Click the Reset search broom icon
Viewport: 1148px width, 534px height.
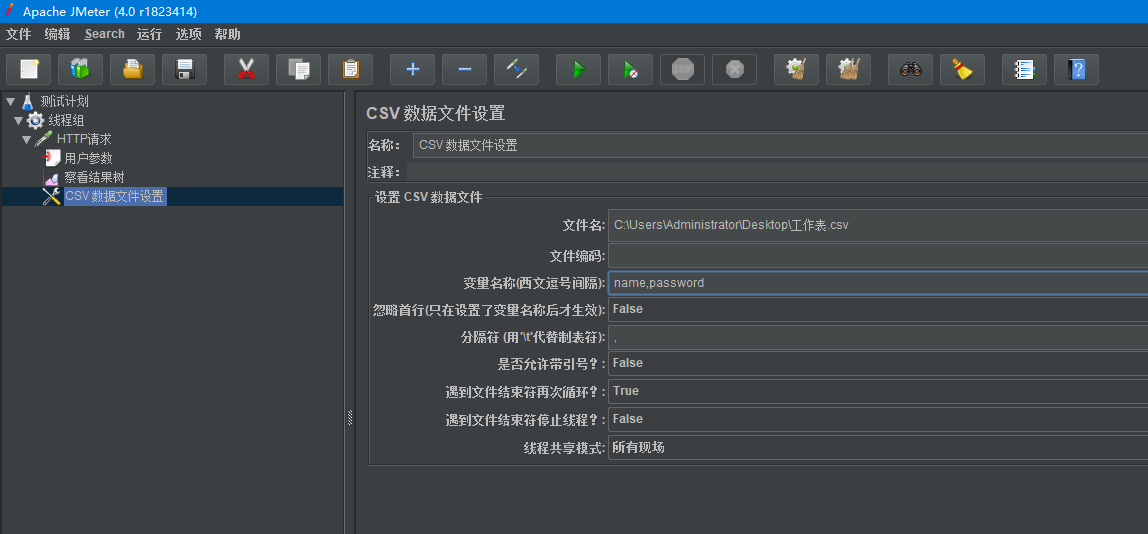tap(963, 70)
